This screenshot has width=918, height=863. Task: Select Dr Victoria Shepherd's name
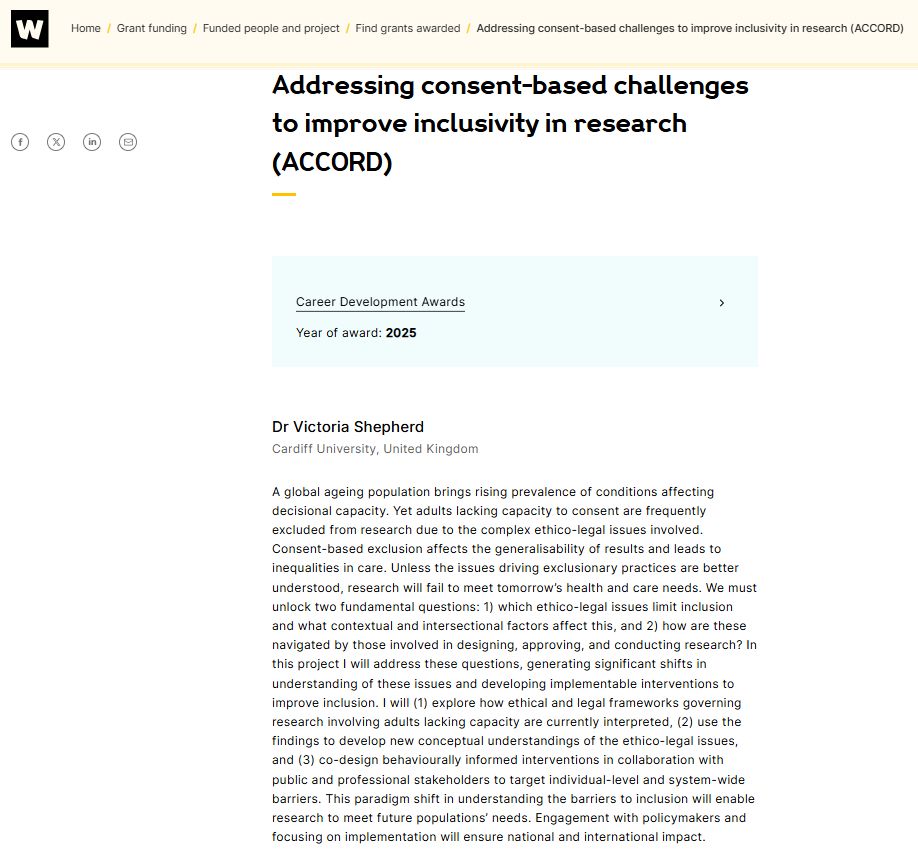347,426
